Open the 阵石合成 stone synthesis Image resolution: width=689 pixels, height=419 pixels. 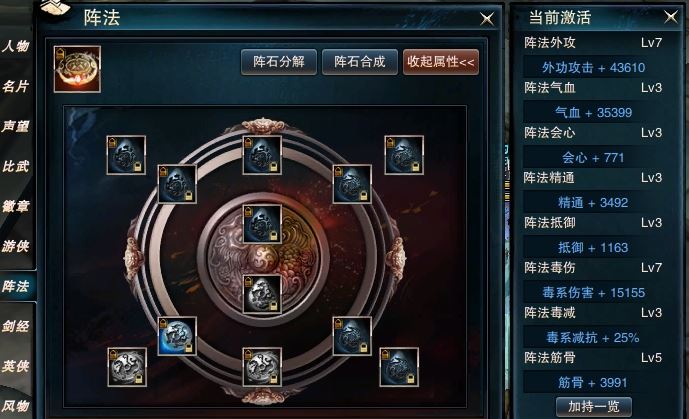[360, 62]
